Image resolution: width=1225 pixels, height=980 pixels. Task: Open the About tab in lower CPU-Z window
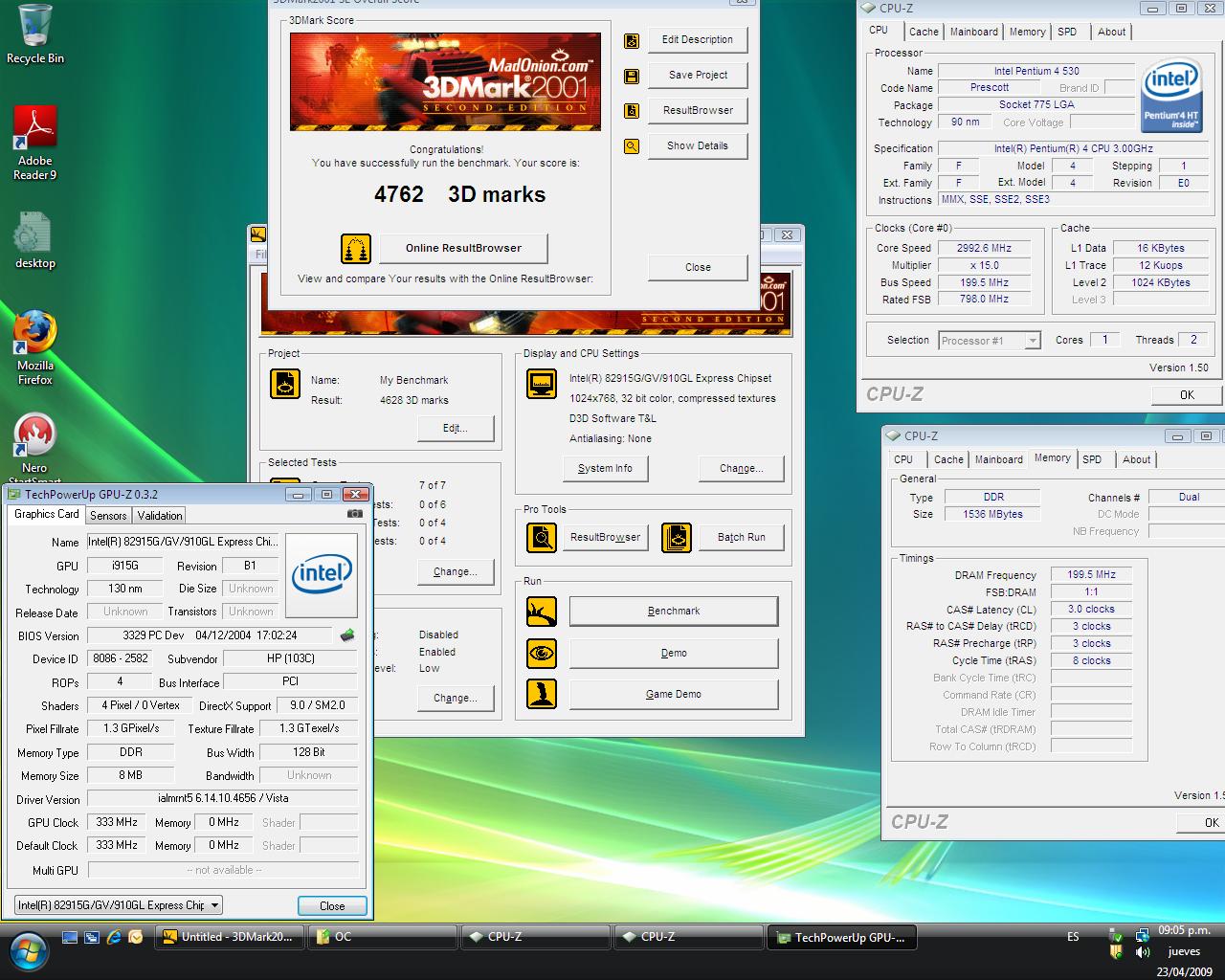coord(1136,459)
